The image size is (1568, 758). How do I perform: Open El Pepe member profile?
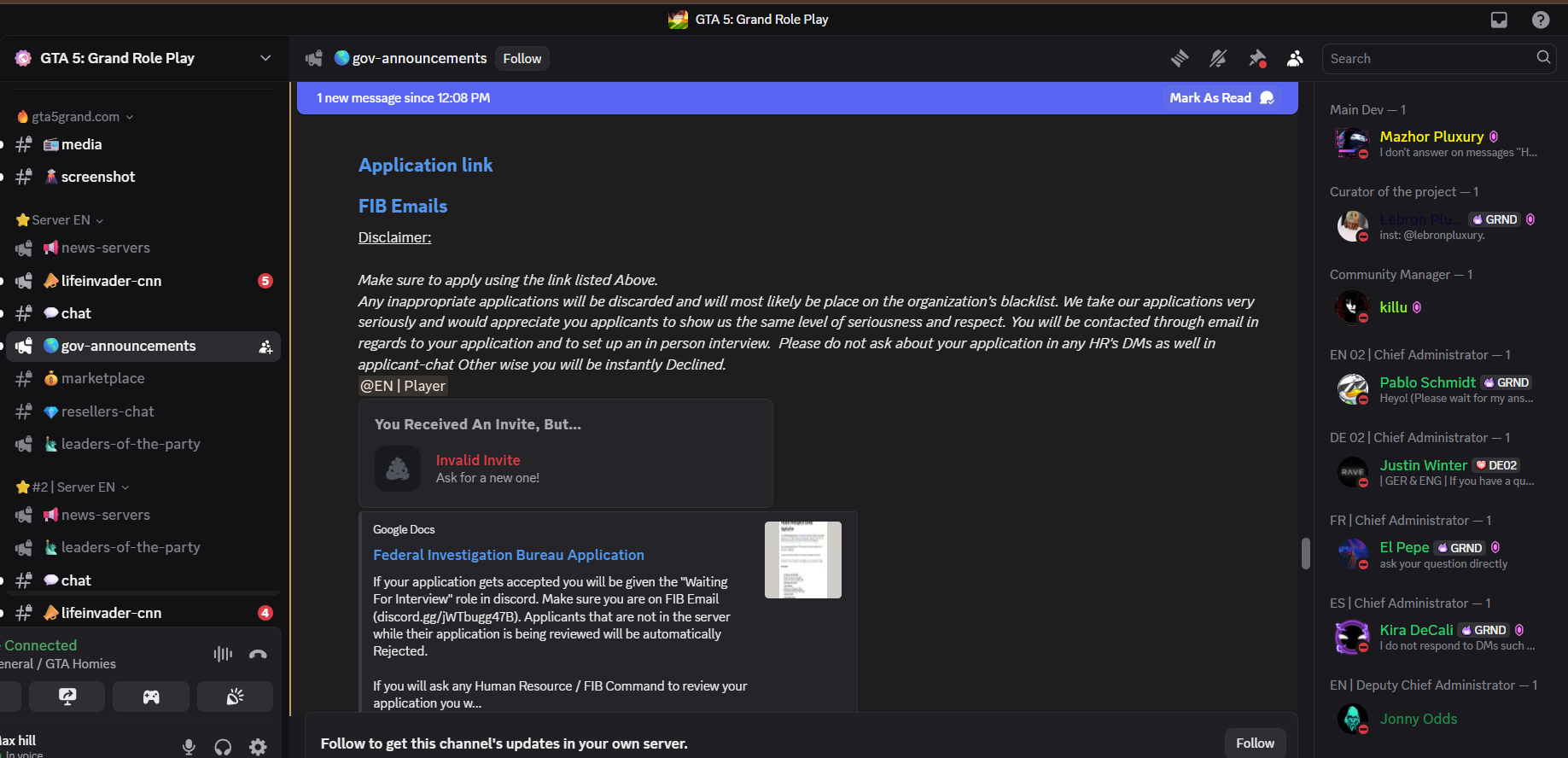(1437, 555)
